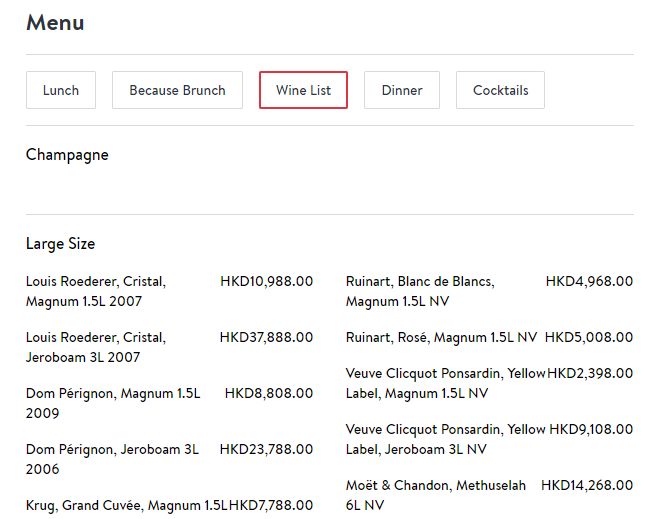View the Cocktails tab

pyautogui.click(x=501, y=90)
